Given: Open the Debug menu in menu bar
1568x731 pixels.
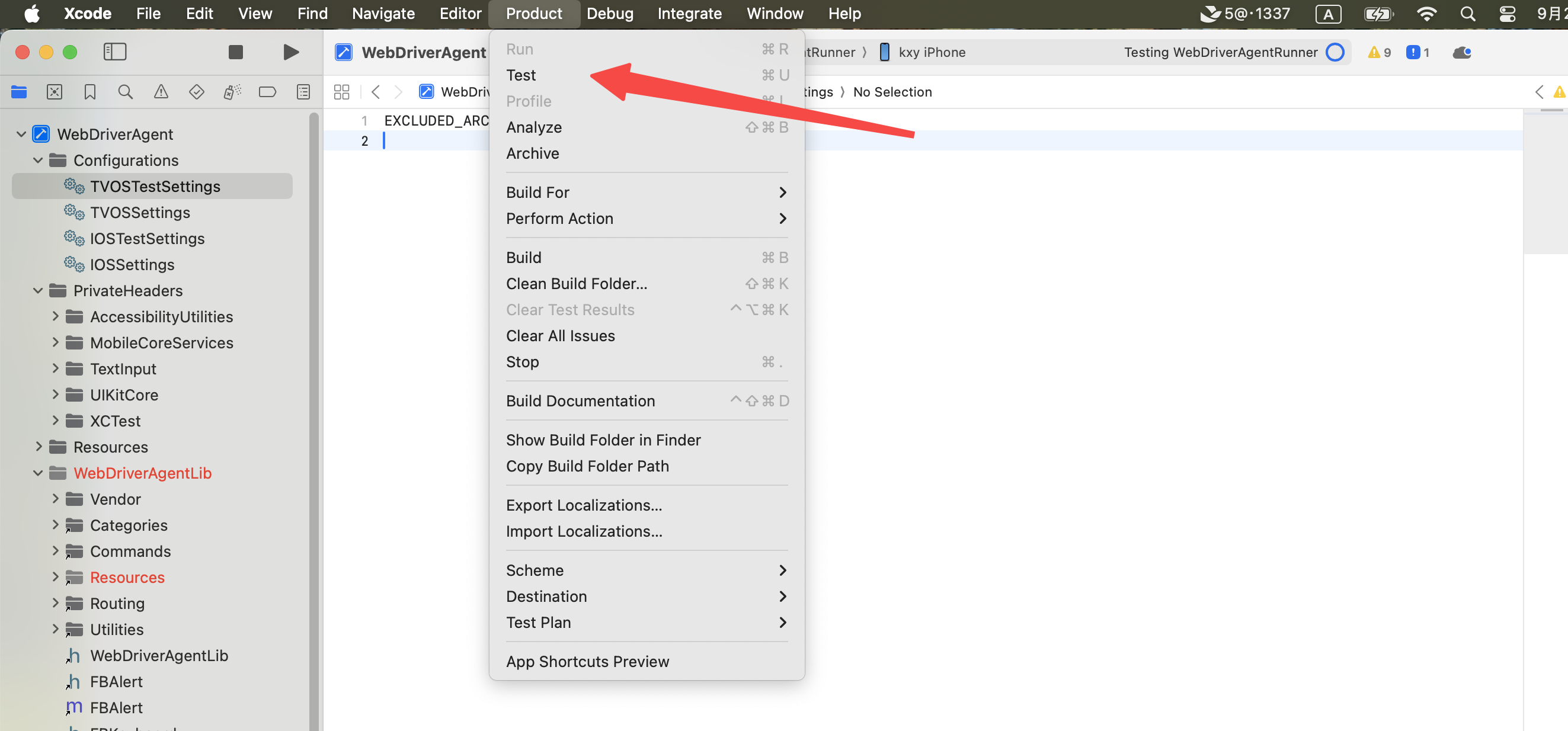Looking at the screenshot, I should pos(609,14).
